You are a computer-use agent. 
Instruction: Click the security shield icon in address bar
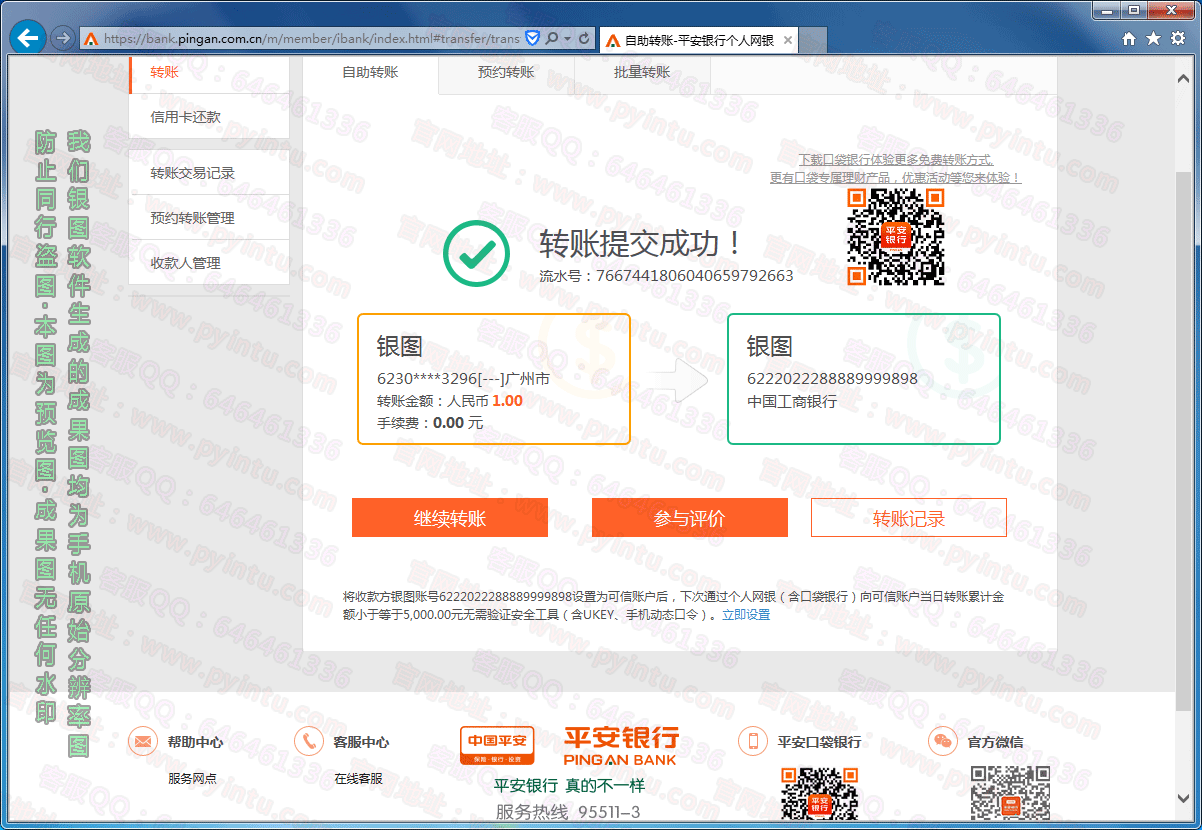click(532, 39)
